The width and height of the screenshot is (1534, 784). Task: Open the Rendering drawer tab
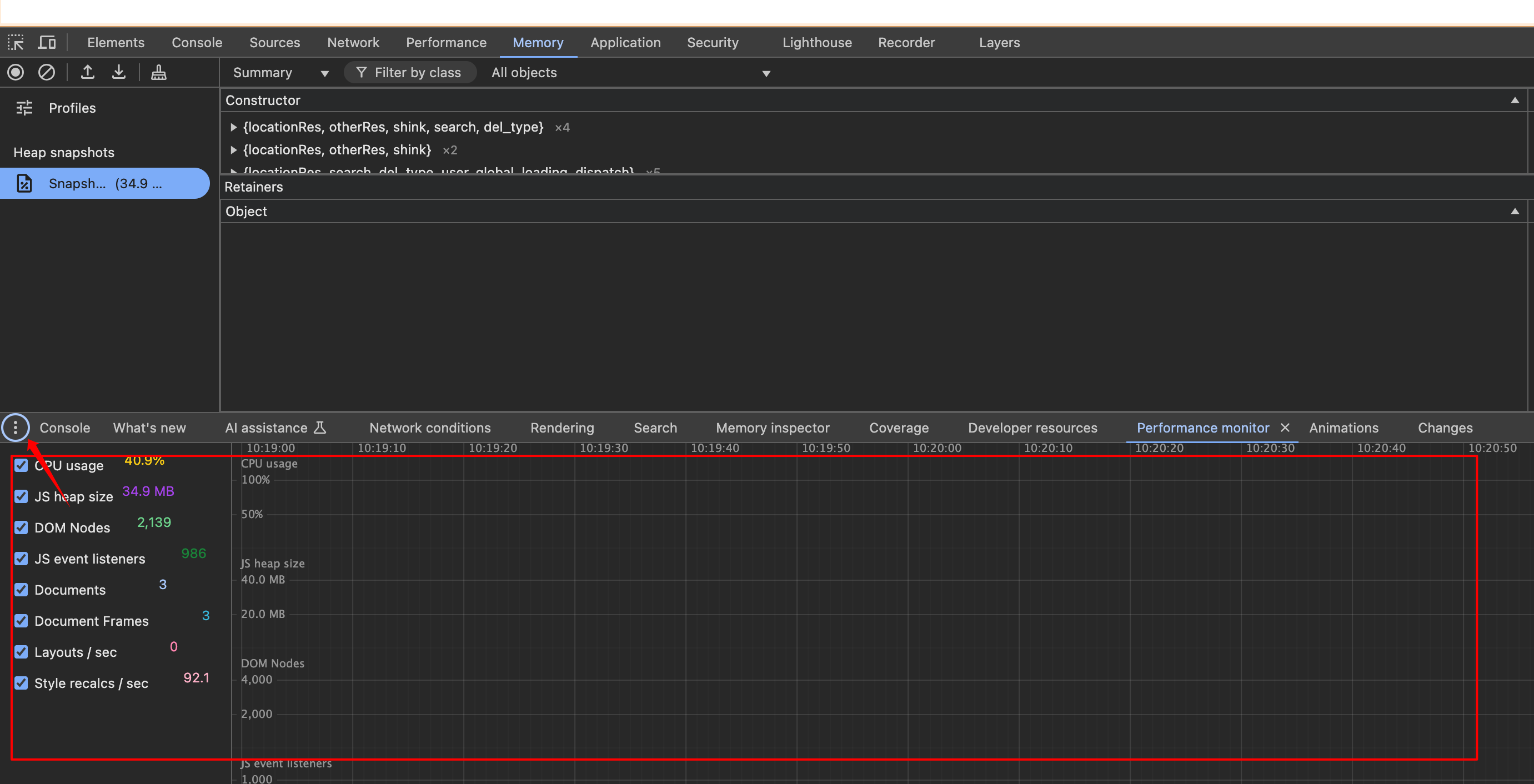[x=562, y=428]
